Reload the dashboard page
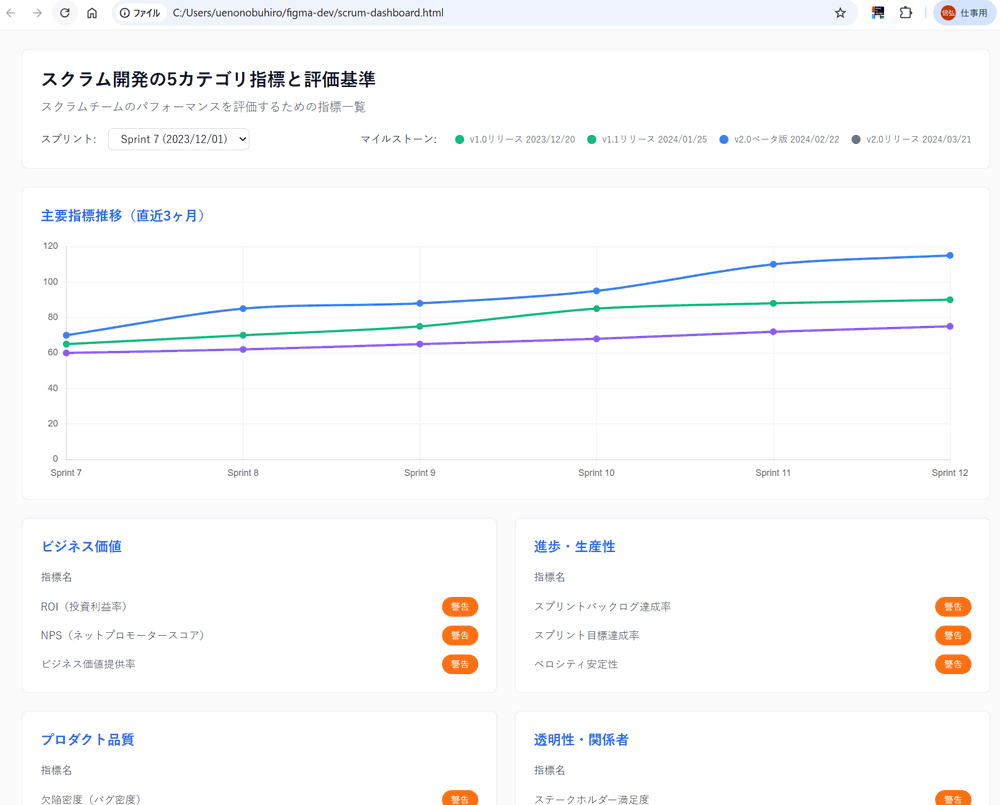The image size is (1000, 805). tap(65, 13)
